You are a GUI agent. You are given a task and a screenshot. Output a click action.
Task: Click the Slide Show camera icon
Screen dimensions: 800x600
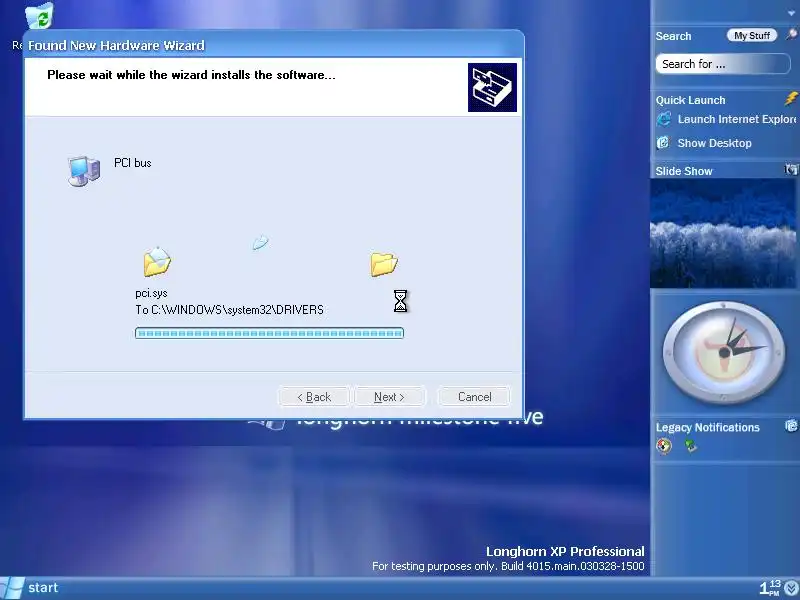791,169
